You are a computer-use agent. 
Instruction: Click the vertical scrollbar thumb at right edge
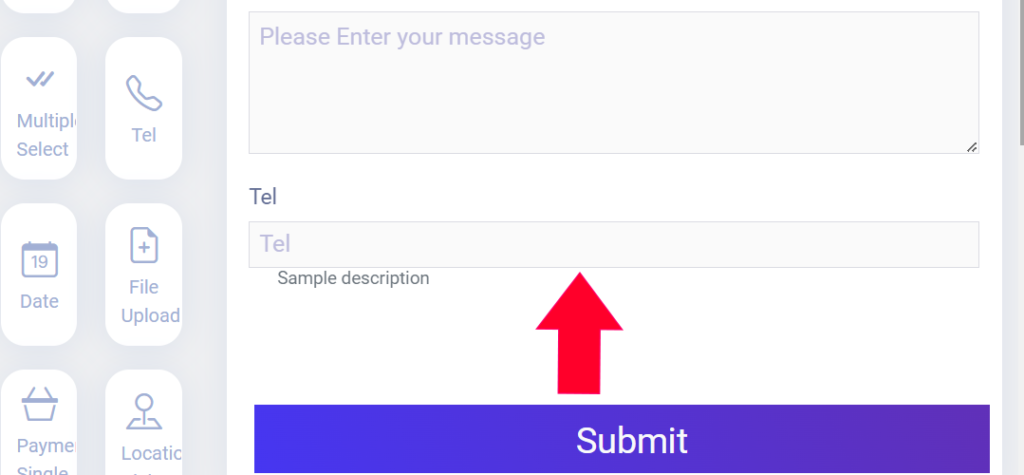click(1021, 73)
